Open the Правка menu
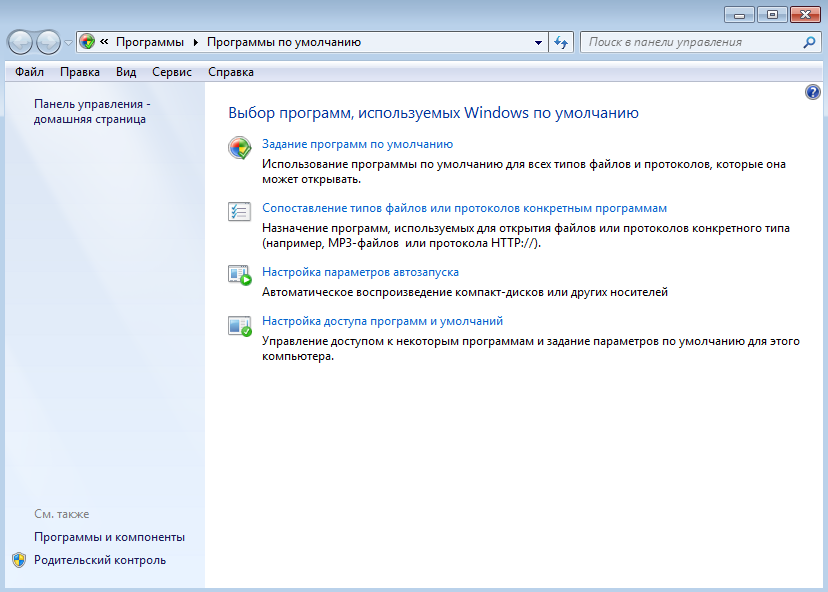 click(x=80, y=72)
